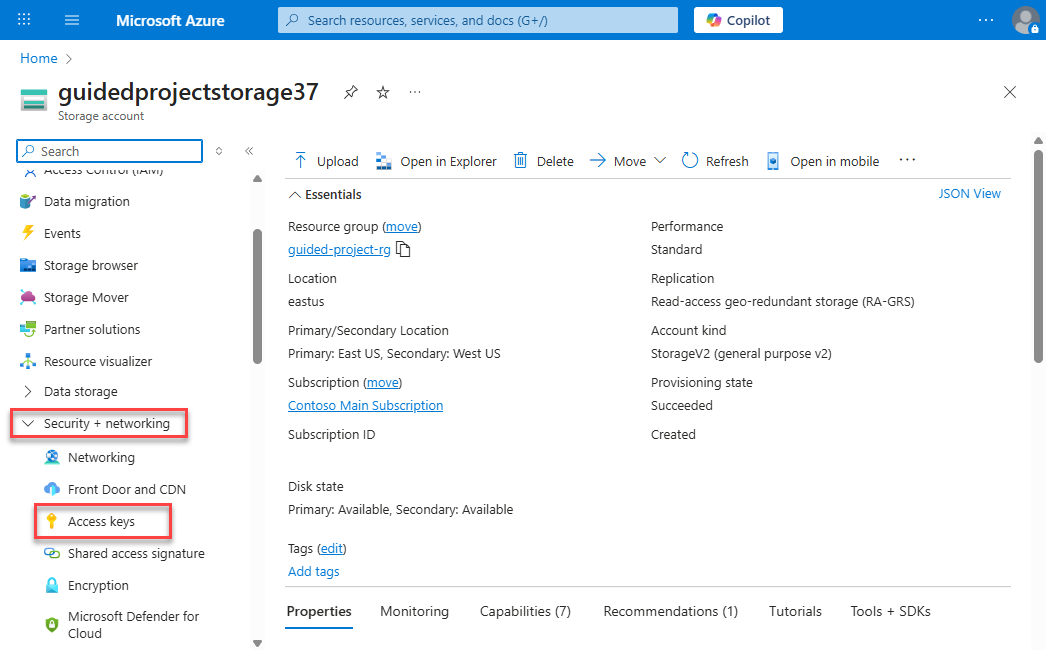Click the Copilot button

tap(738, 20)
